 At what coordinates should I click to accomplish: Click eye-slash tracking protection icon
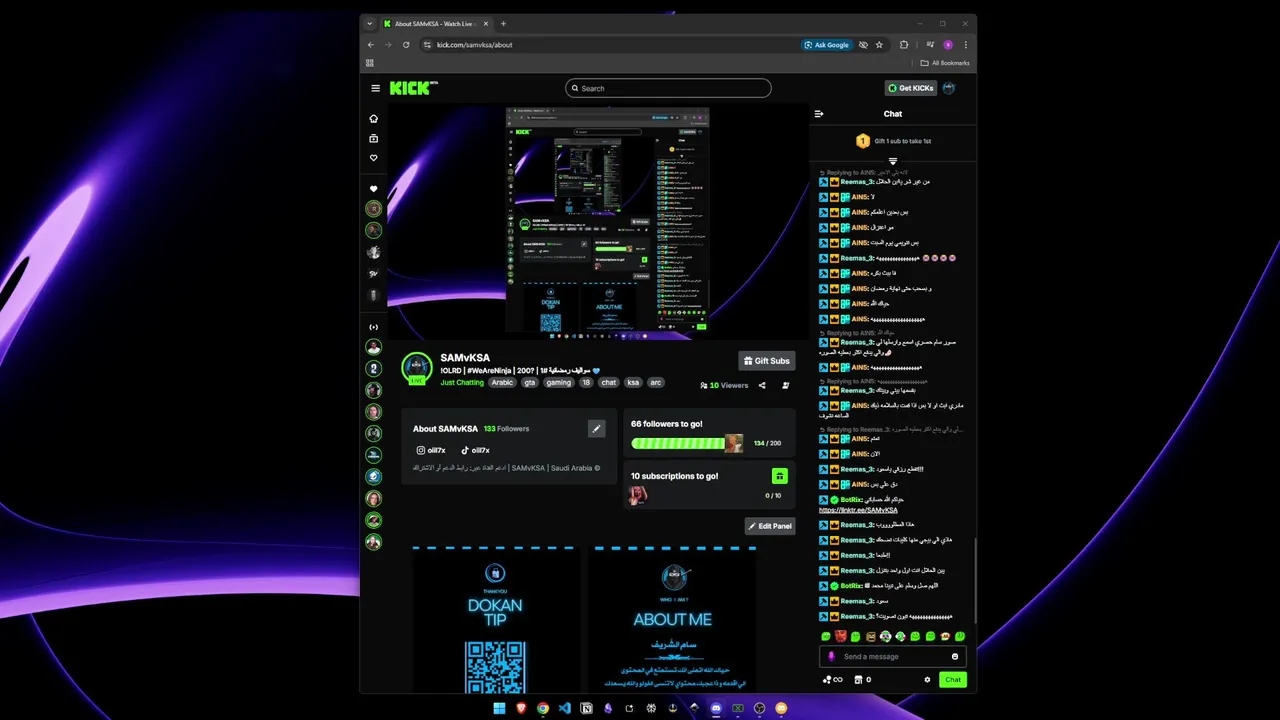point(863,45)
